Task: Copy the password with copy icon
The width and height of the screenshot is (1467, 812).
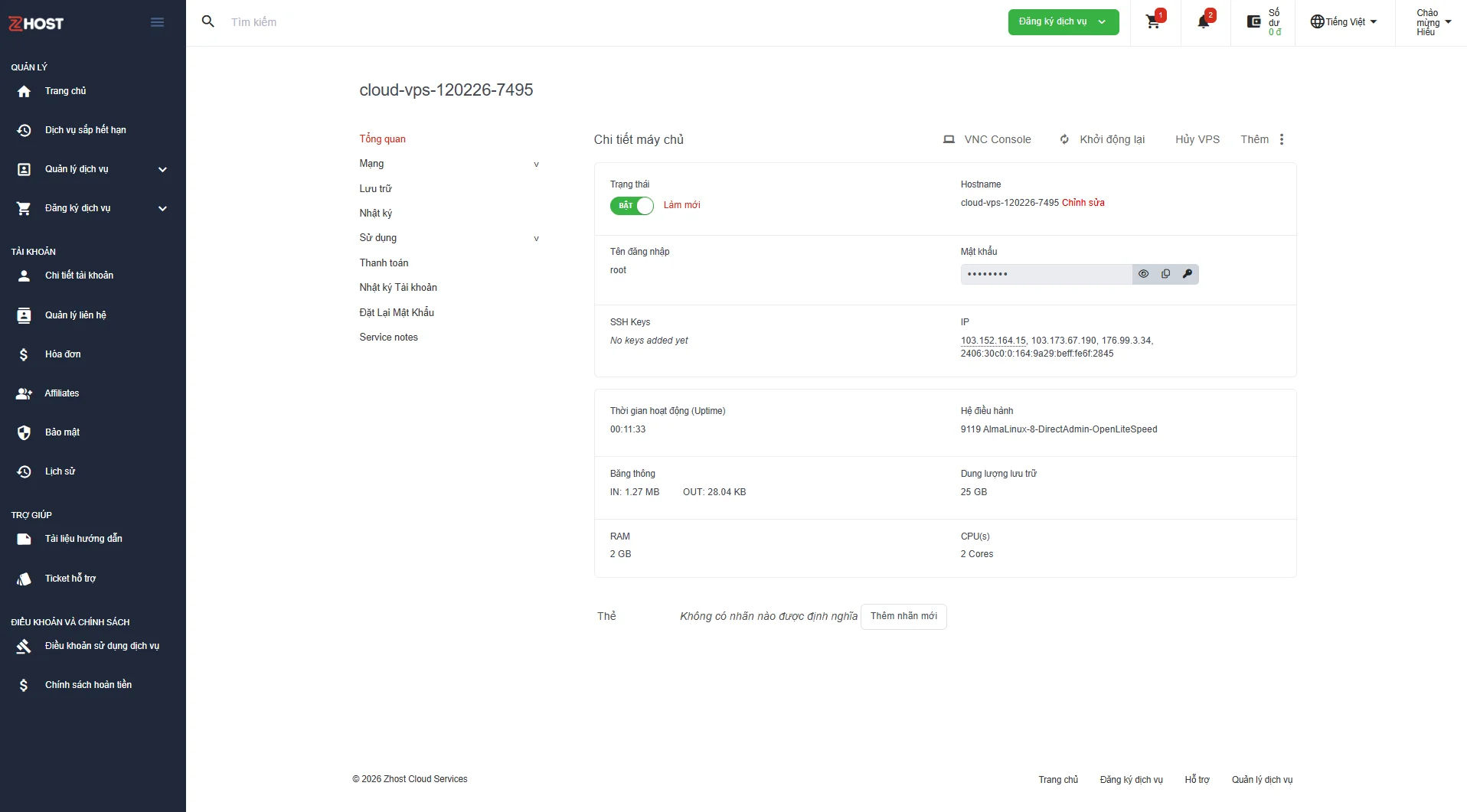Action: tap(1165, 274)
